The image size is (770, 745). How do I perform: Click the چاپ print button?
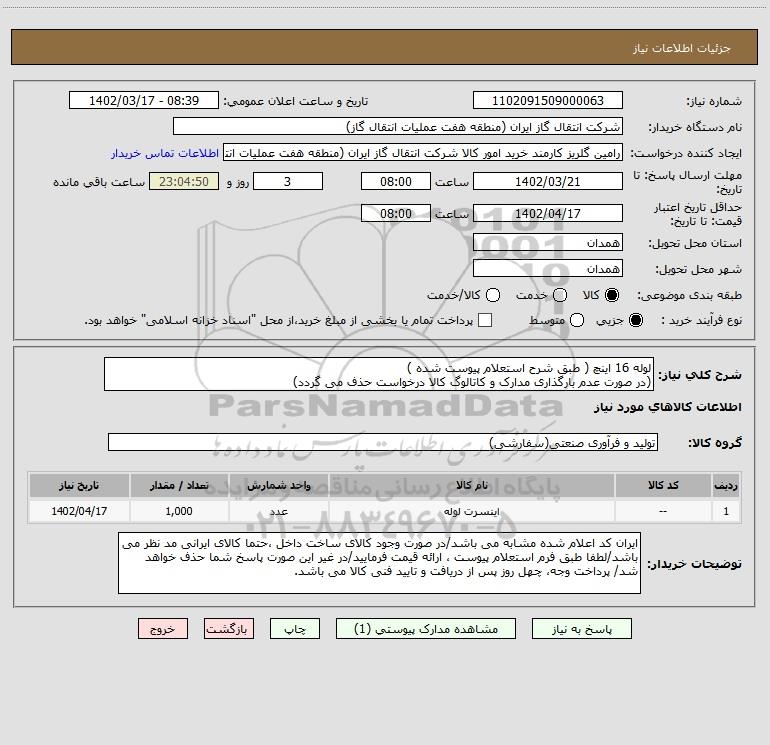pos(295,629)
